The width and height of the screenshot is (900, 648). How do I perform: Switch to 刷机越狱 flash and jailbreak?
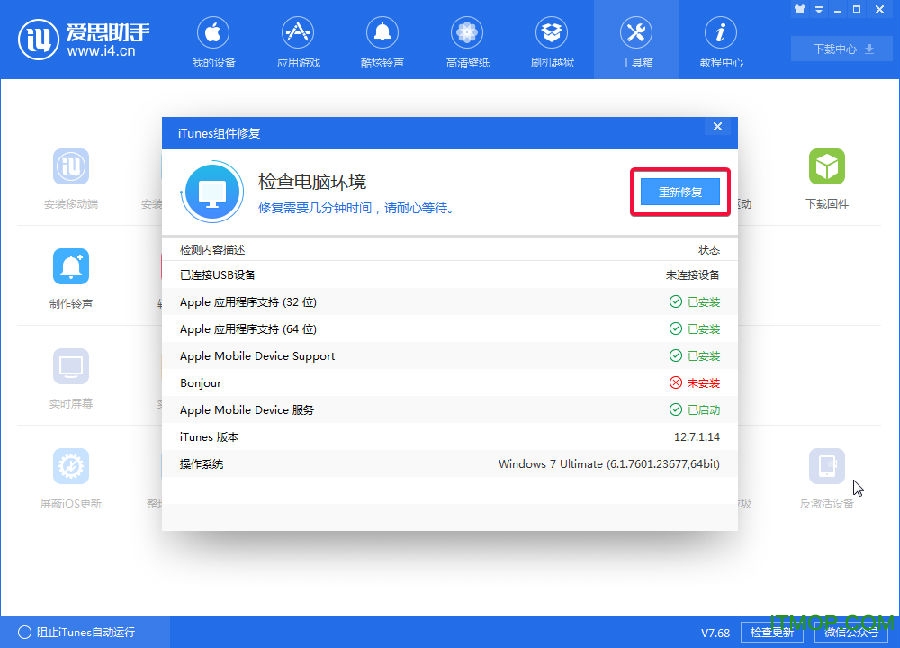coord(552,40)
